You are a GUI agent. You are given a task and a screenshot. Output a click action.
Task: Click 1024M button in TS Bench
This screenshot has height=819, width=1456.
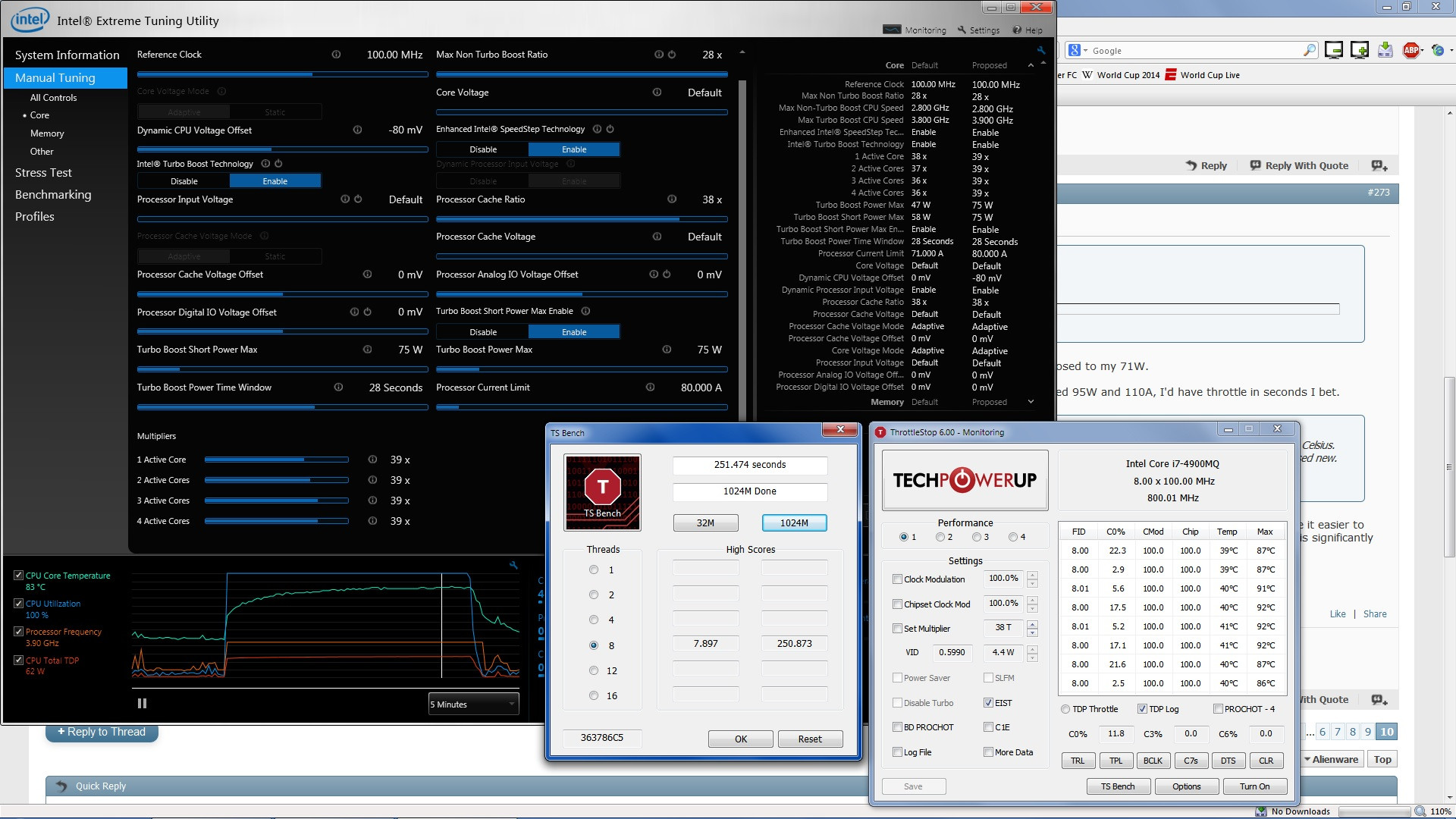point(794,523)
